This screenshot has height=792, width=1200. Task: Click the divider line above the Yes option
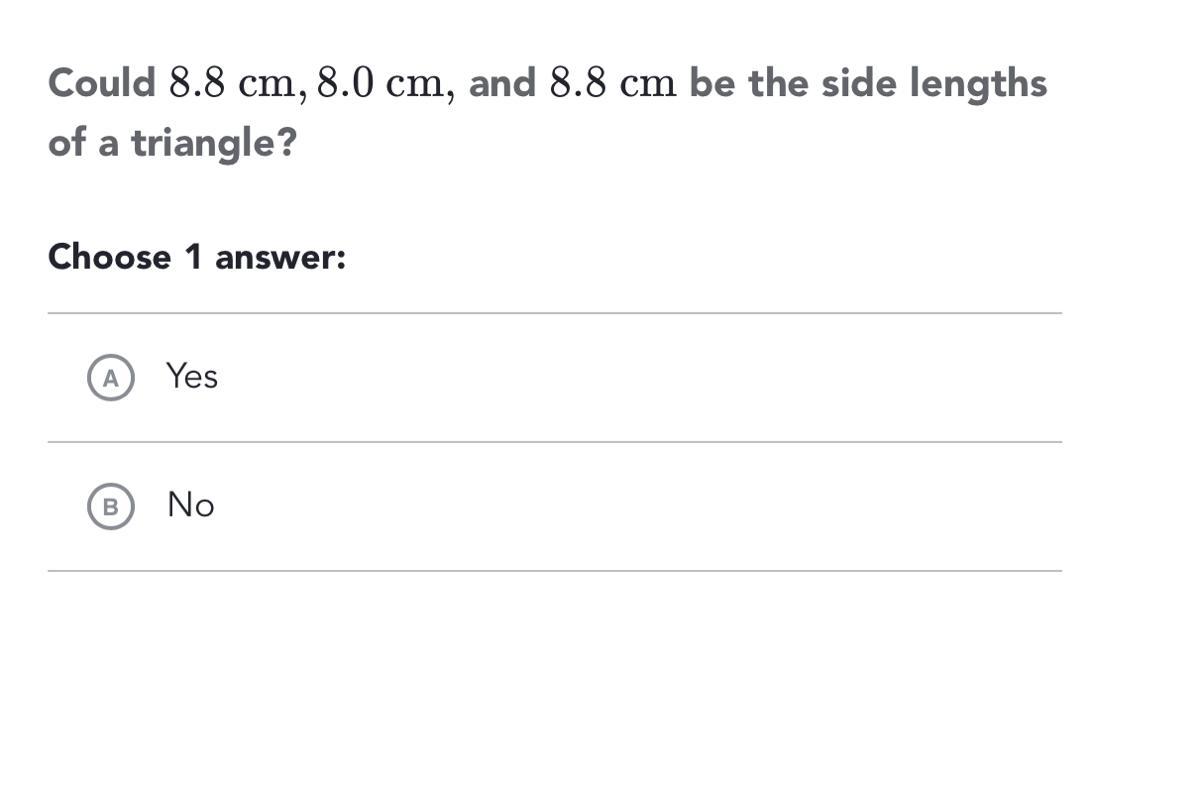pos(555,313)
